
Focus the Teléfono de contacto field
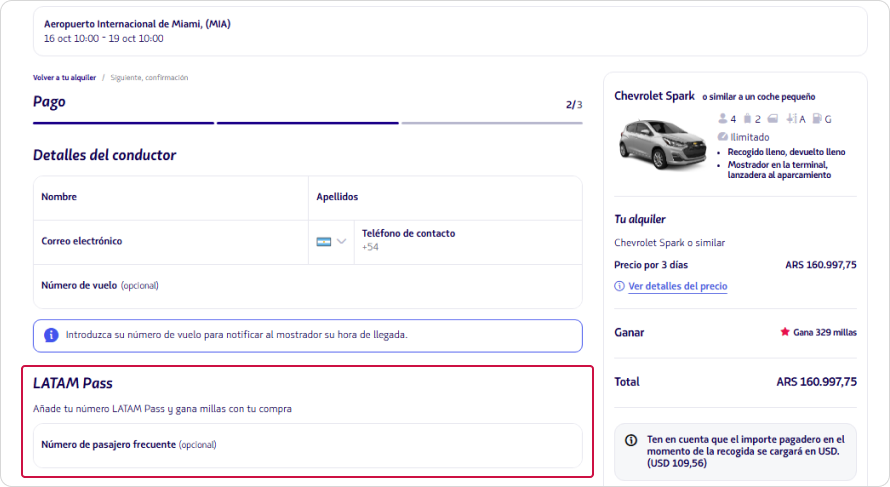pos(468,242)
